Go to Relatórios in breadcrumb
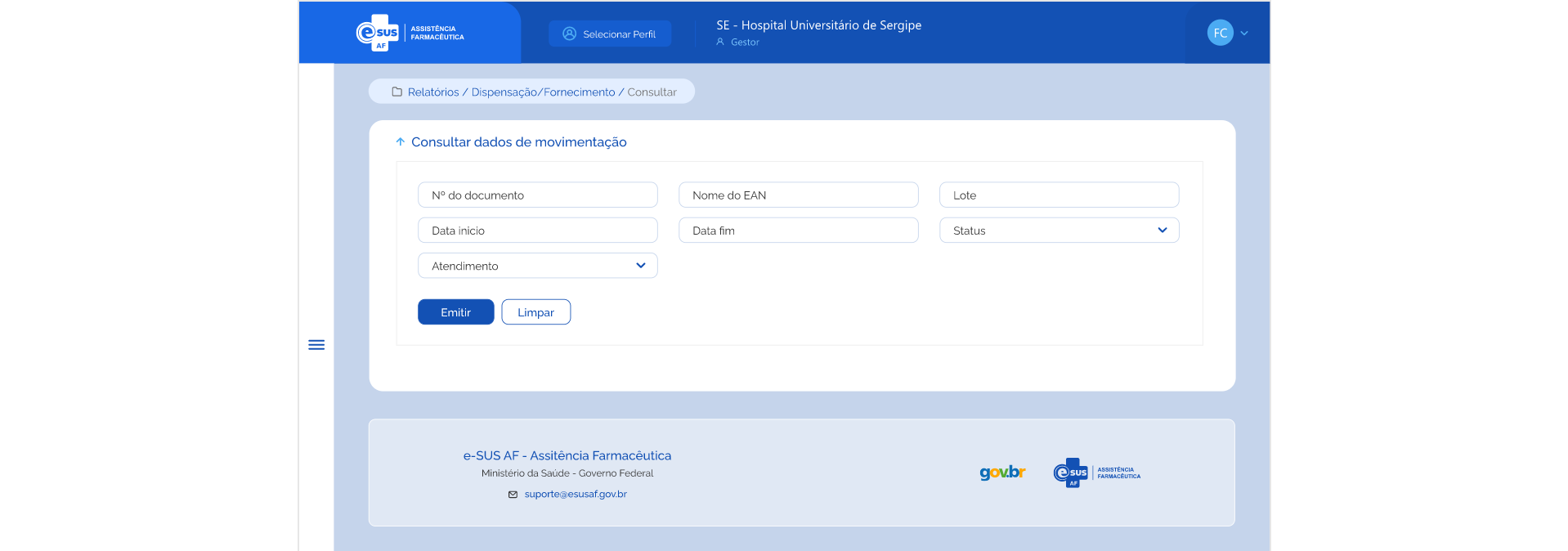The image size is (1568, 551). coord(433,92)
